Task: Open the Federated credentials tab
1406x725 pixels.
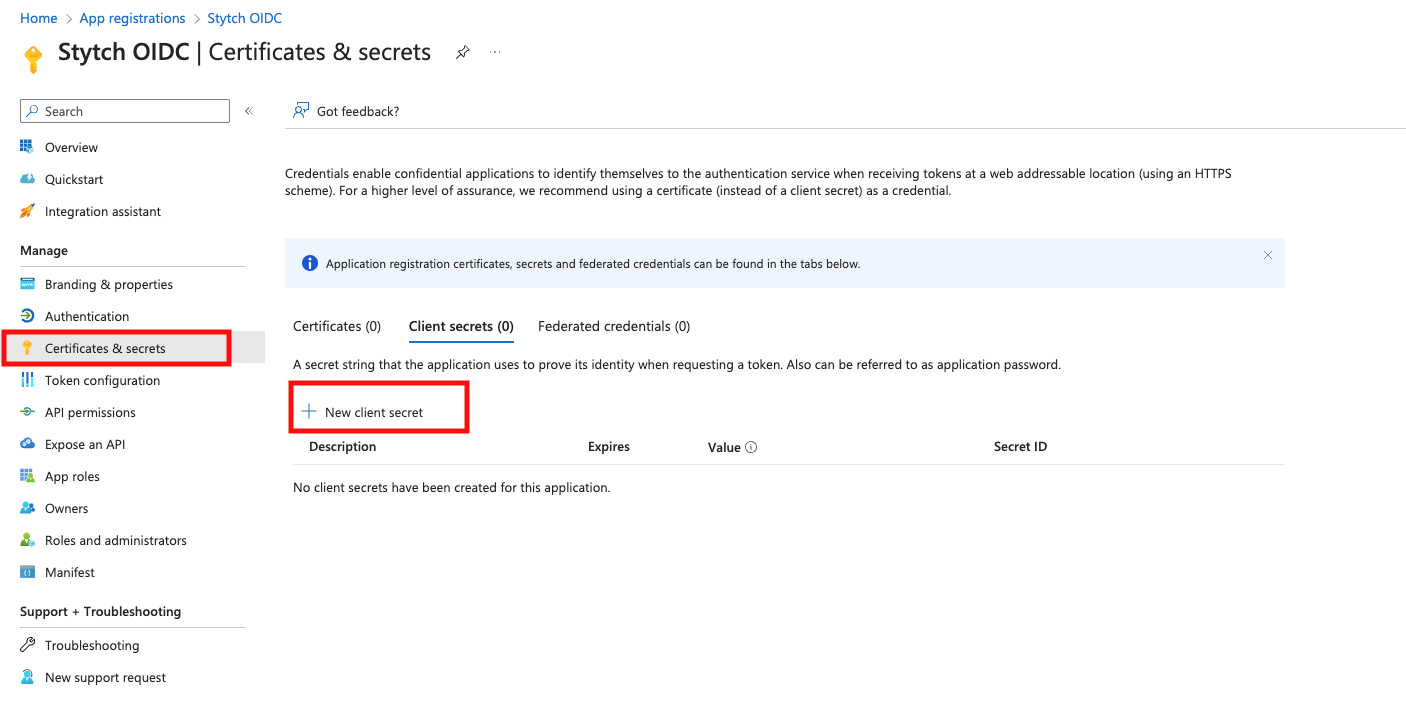Action: 613,326
